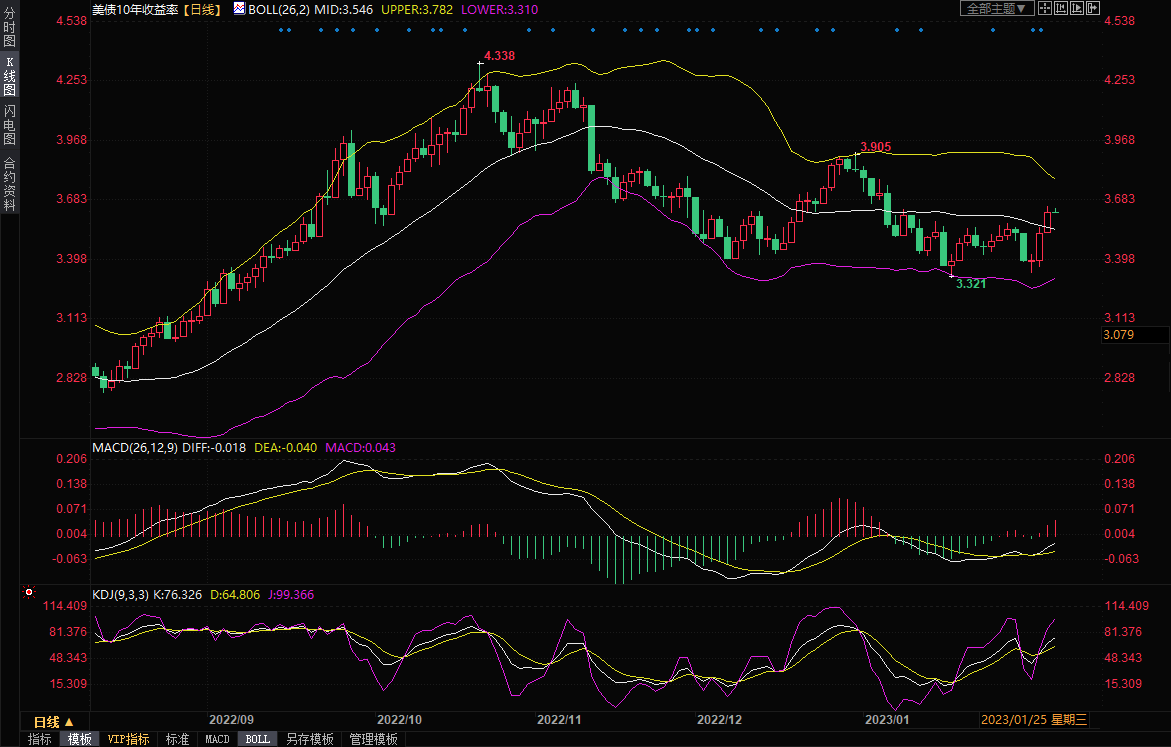Select the K线图 side tab

point(9,76)
